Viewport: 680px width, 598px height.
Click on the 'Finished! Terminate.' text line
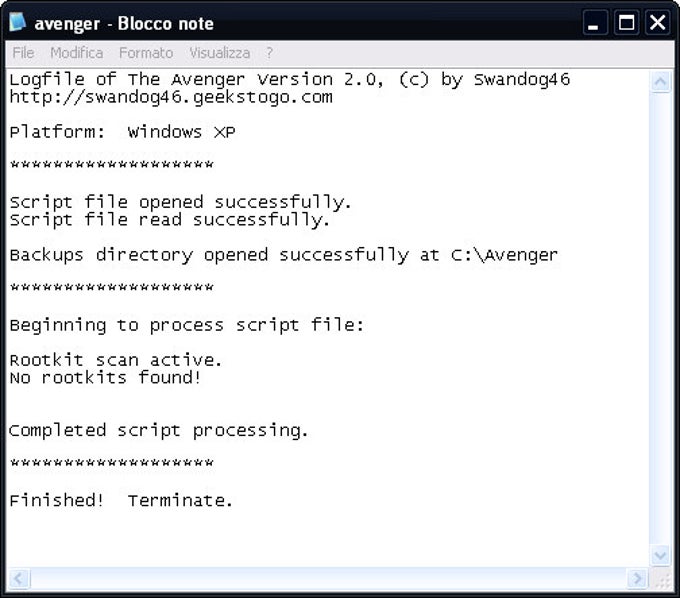[x=121, y=500]
